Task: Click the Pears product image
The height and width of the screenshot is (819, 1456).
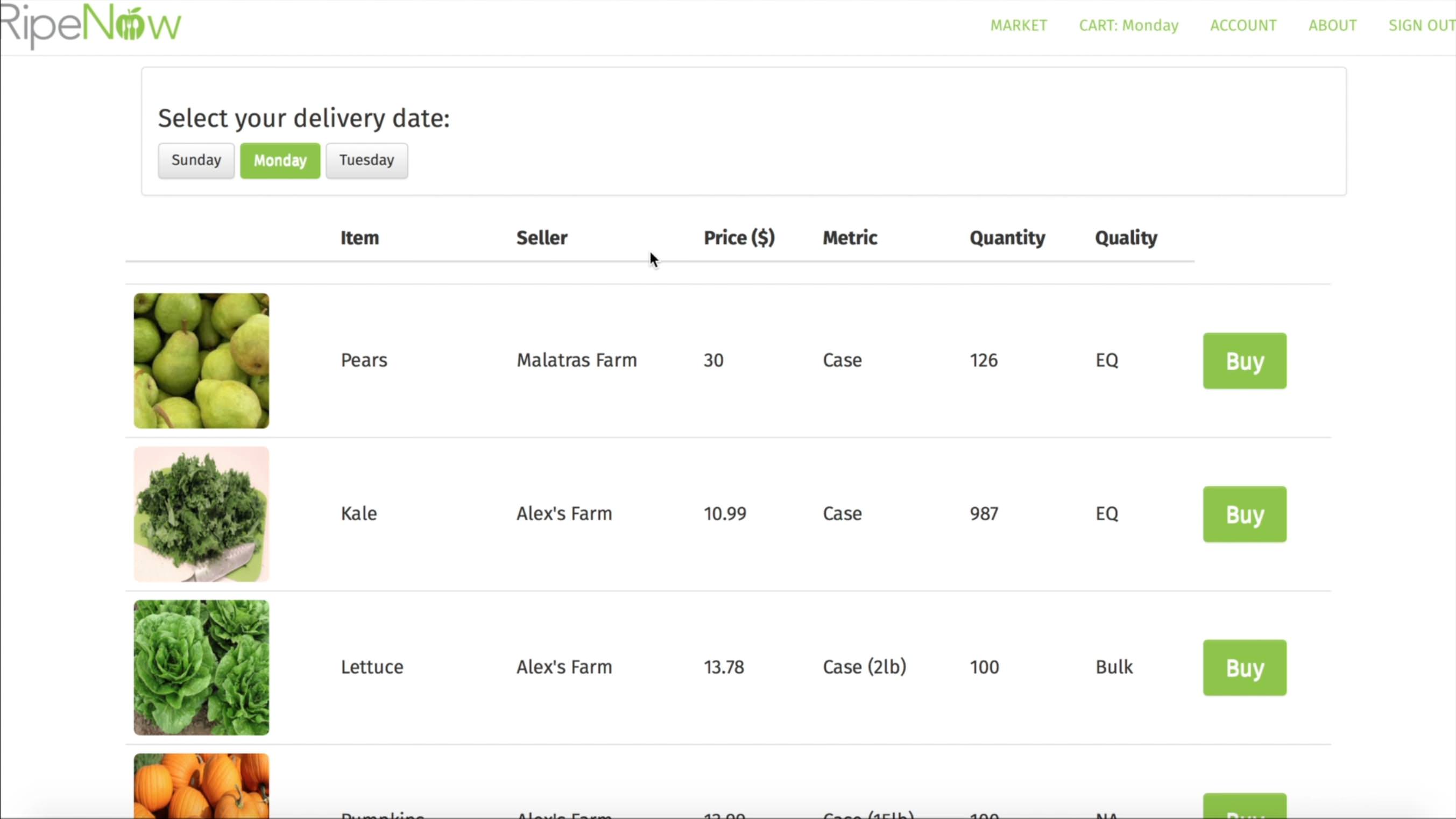Action: point(201,361)
